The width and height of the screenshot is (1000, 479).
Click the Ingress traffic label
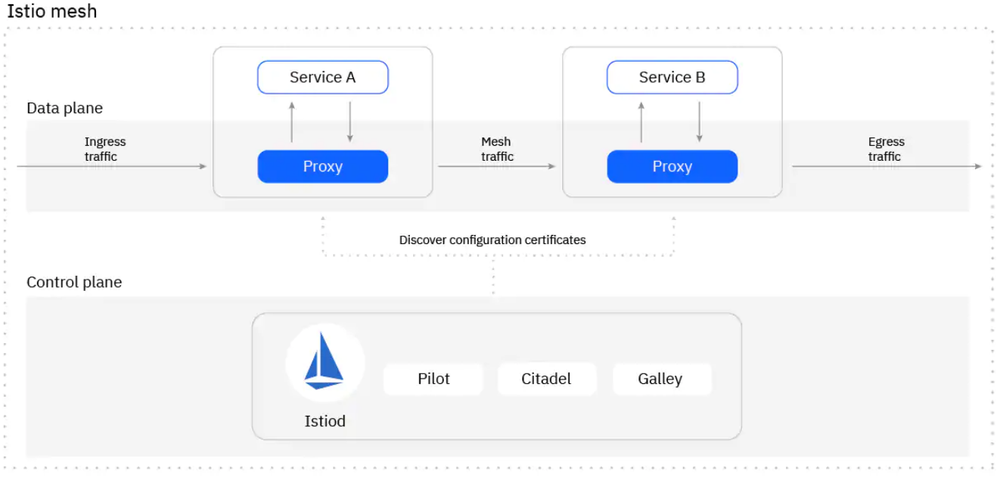[x=105, y=149]
